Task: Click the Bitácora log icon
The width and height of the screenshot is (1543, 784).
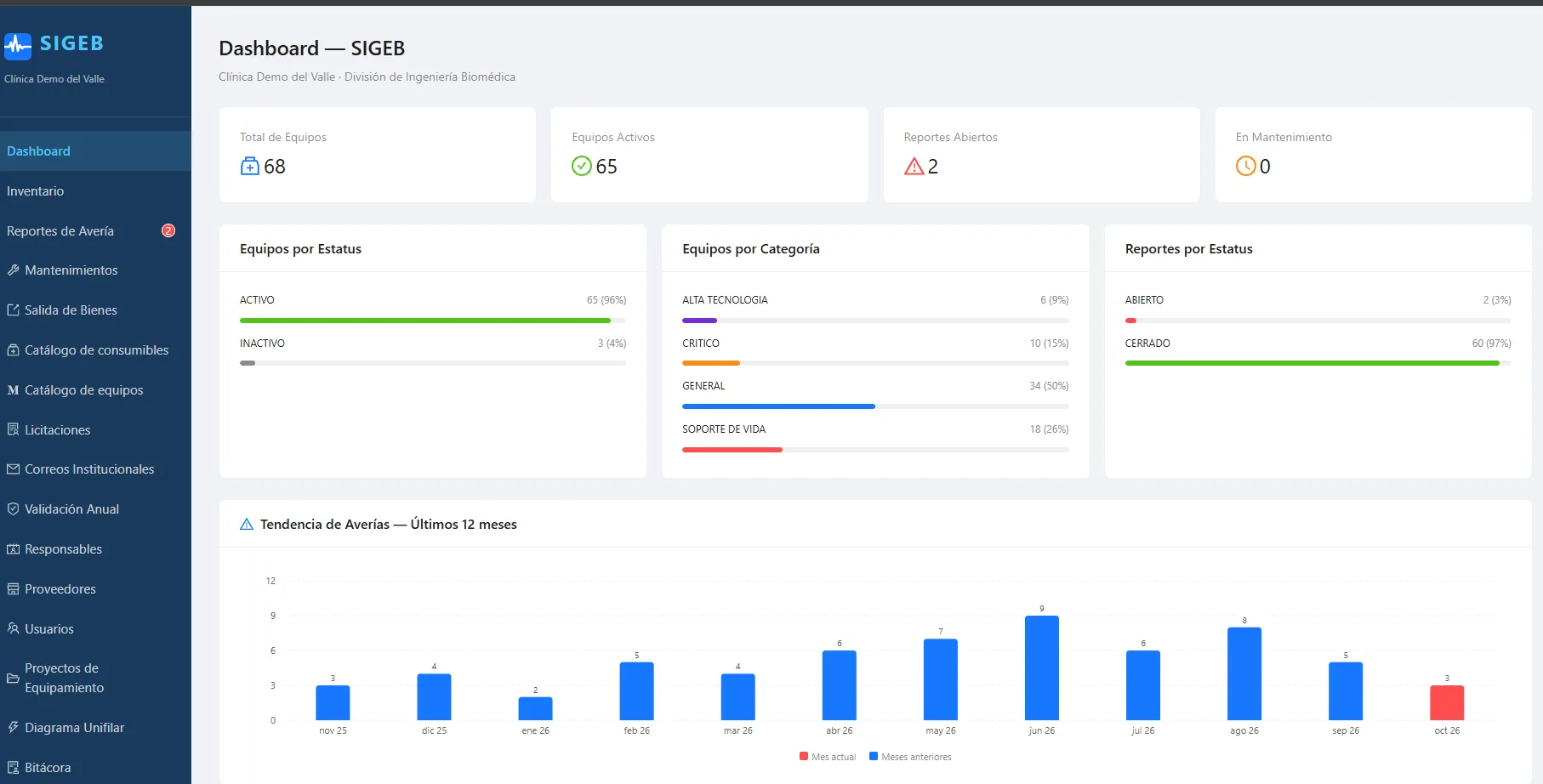Action: 13,768
